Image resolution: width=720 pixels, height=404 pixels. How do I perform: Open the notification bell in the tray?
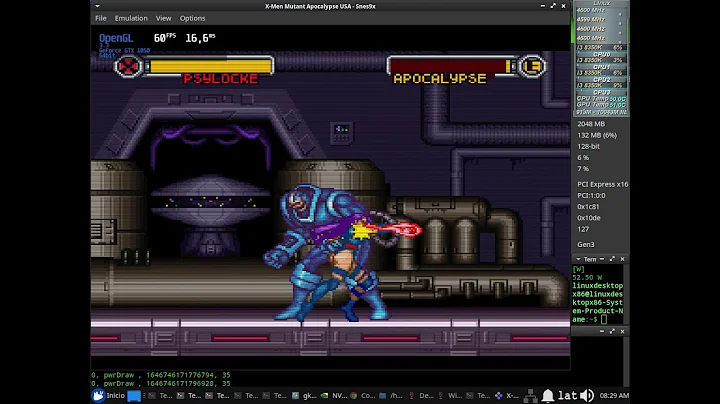(548, 395)
